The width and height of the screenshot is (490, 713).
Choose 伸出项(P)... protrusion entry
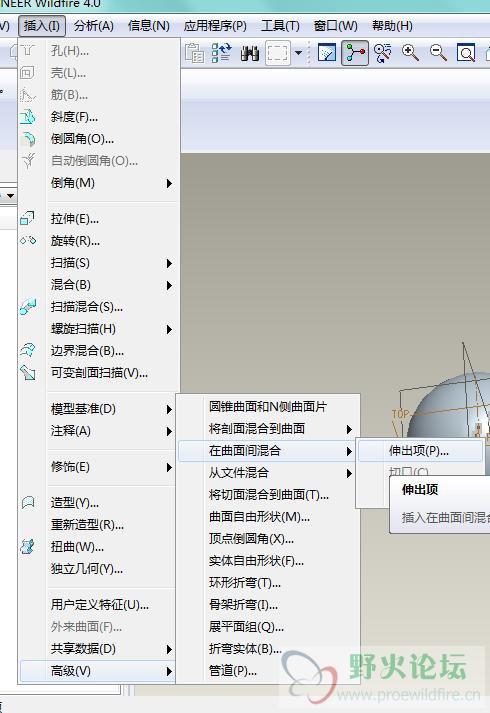pyautogui.click(x=420, y=451)
